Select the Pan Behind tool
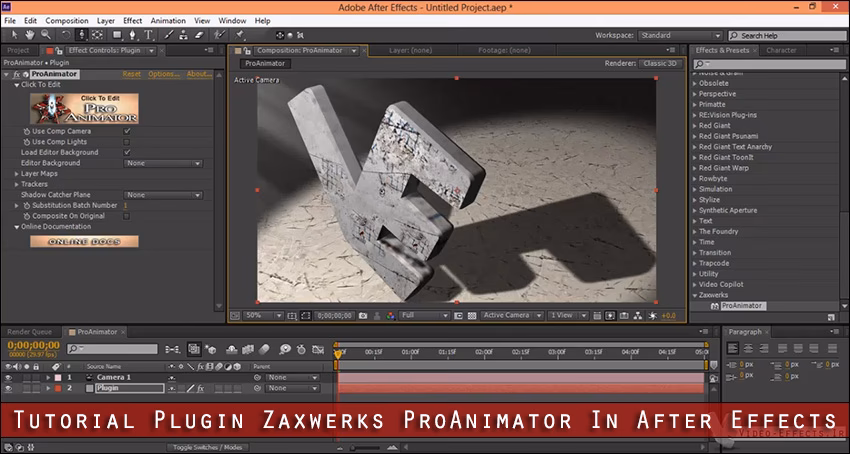850x454 pixels. (98, 35)
